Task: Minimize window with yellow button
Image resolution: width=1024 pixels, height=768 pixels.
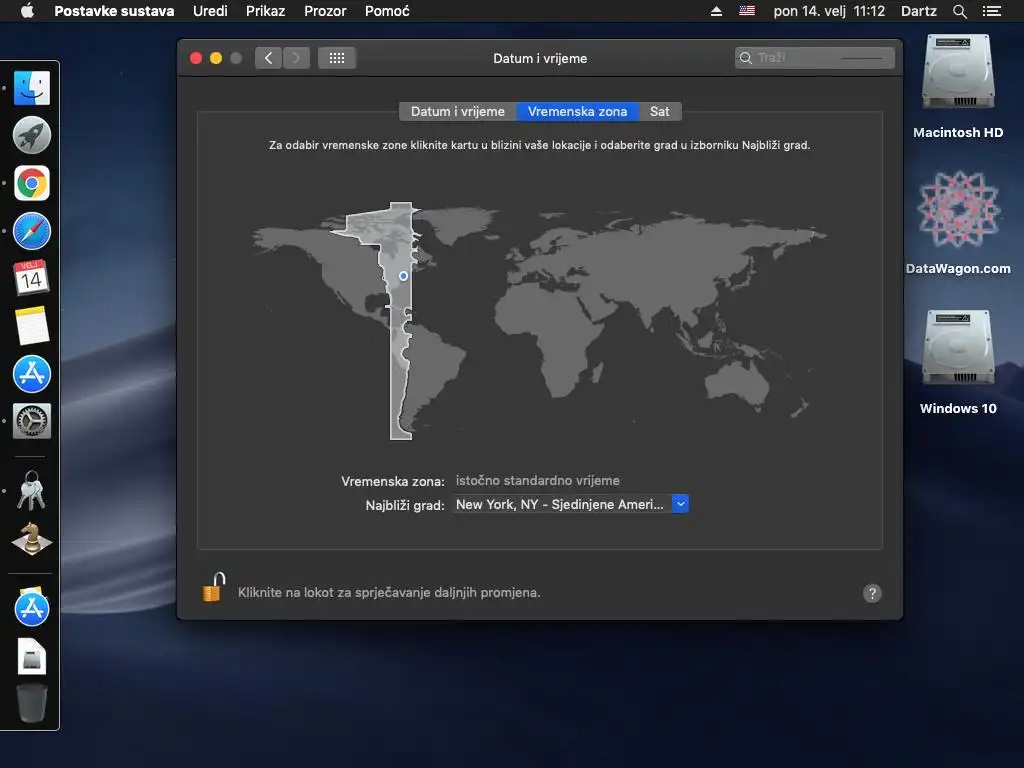Action: tap(216, 58)
